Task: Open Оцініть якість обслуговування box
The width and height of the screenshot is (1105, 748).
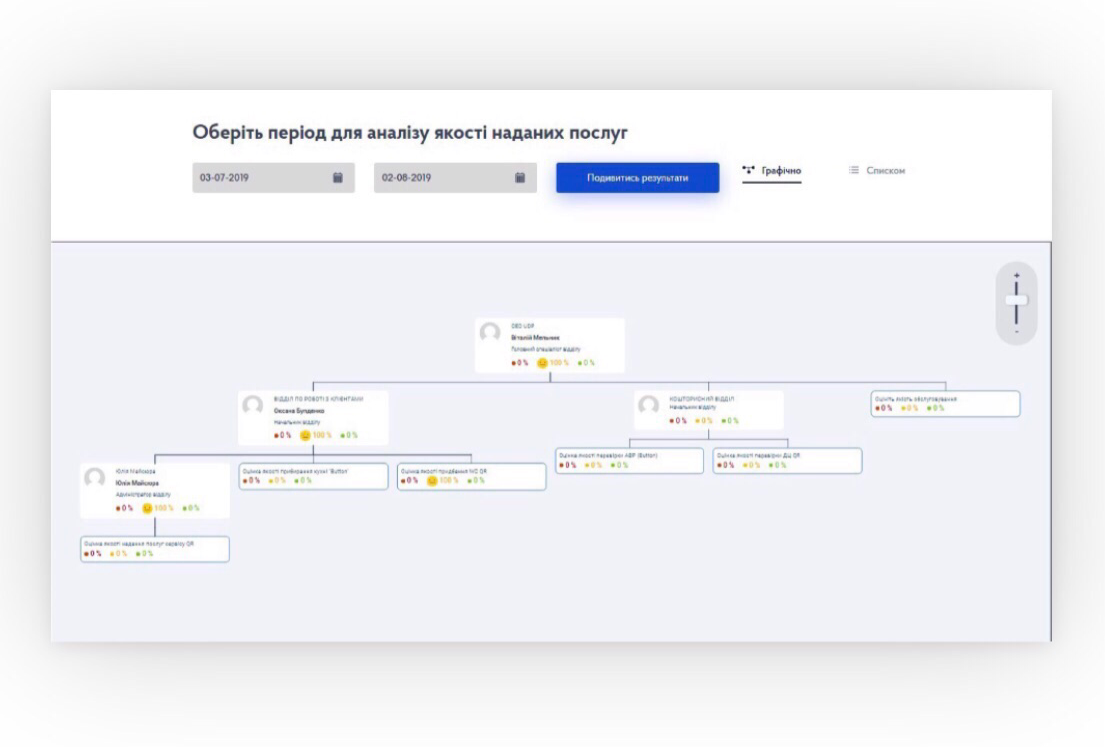Action: pyautogui.click(x=946, y=403)
